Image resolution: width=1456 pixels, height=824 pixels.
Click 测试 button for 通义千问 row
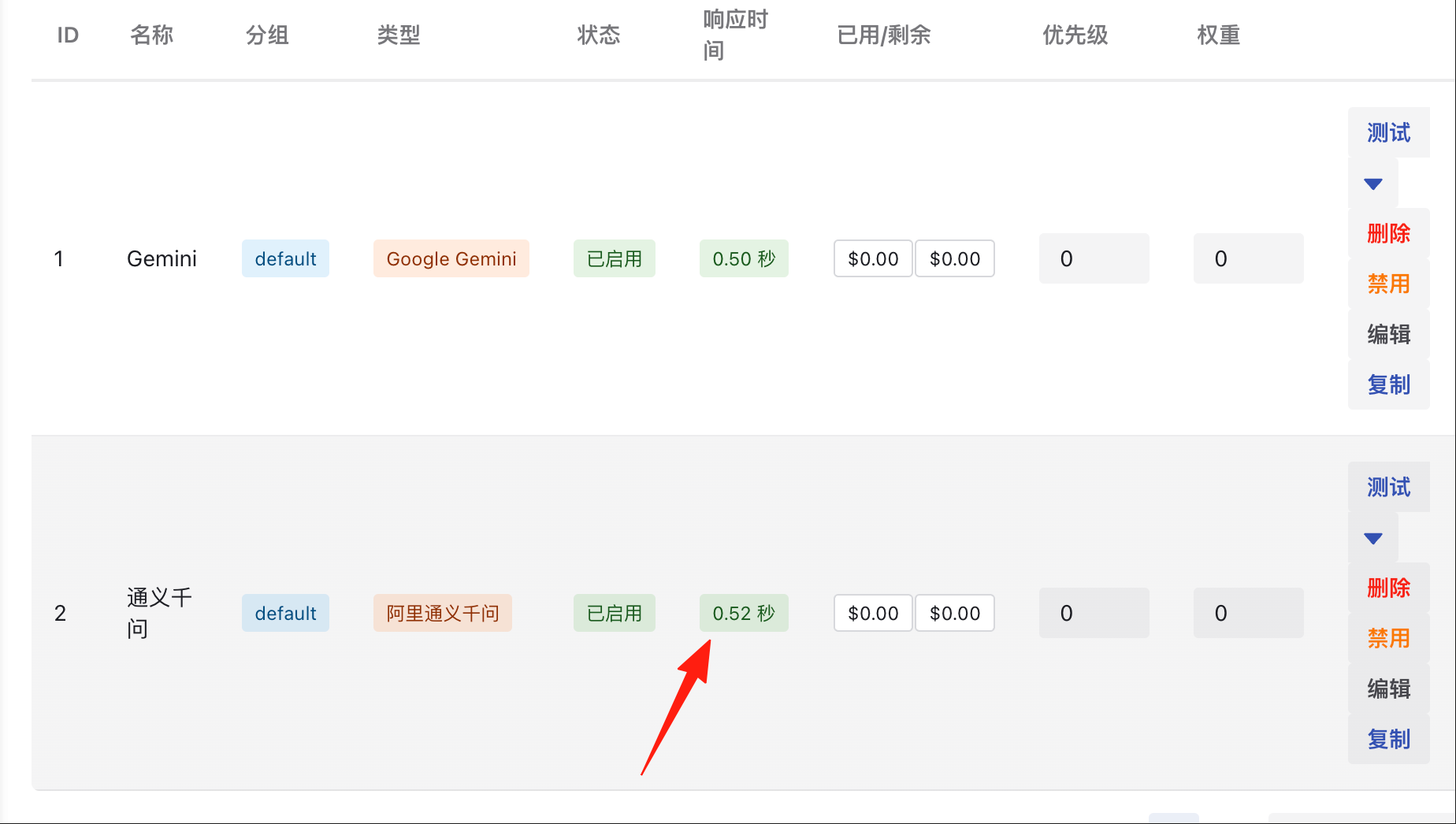pyautogui.click(x=1388, y=487)
